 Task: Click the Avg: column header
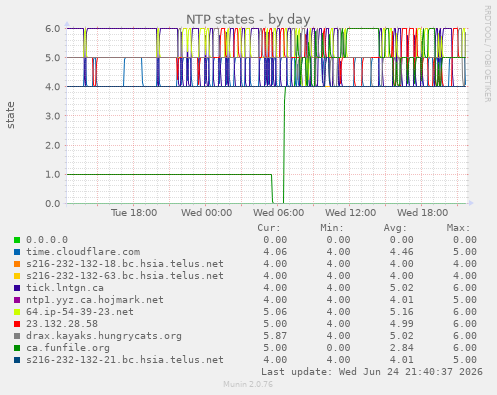point(395,228)
